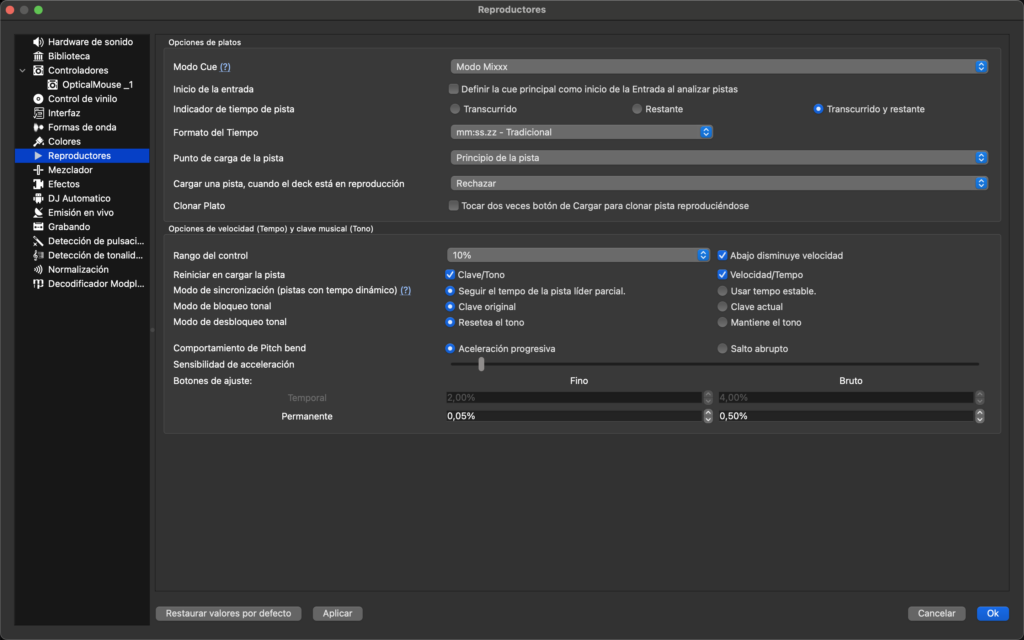Screen dimensions: 1024x640
Task: Open the Rango del control 10% dropdown
Action: 579,255
